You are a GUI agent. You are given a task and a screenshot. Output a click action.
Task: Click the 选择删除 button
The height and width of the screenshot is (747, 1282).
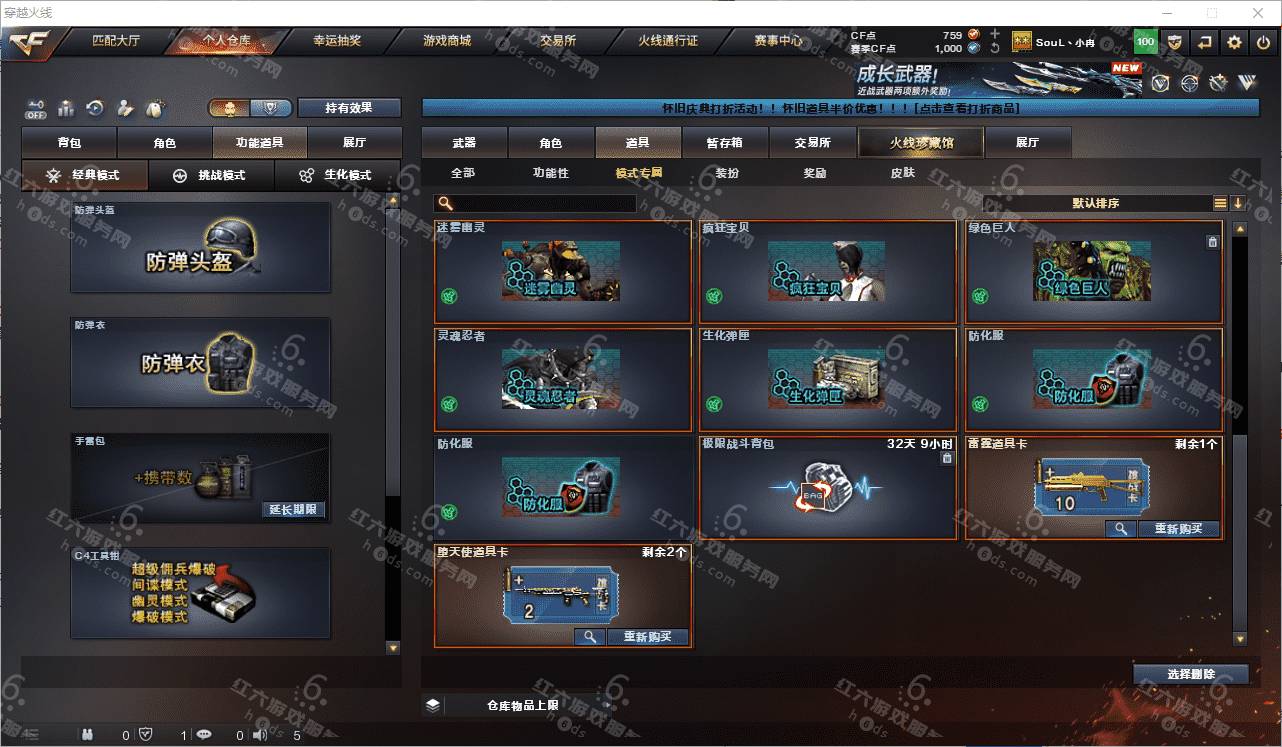click(1191, 674)
